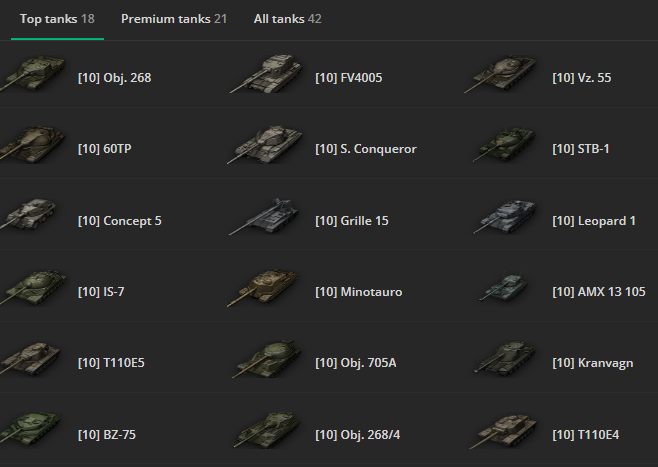Screen dimensions: 658x467
Task: Select the "[10] IS-7" label
Action: tap(101, 292)
